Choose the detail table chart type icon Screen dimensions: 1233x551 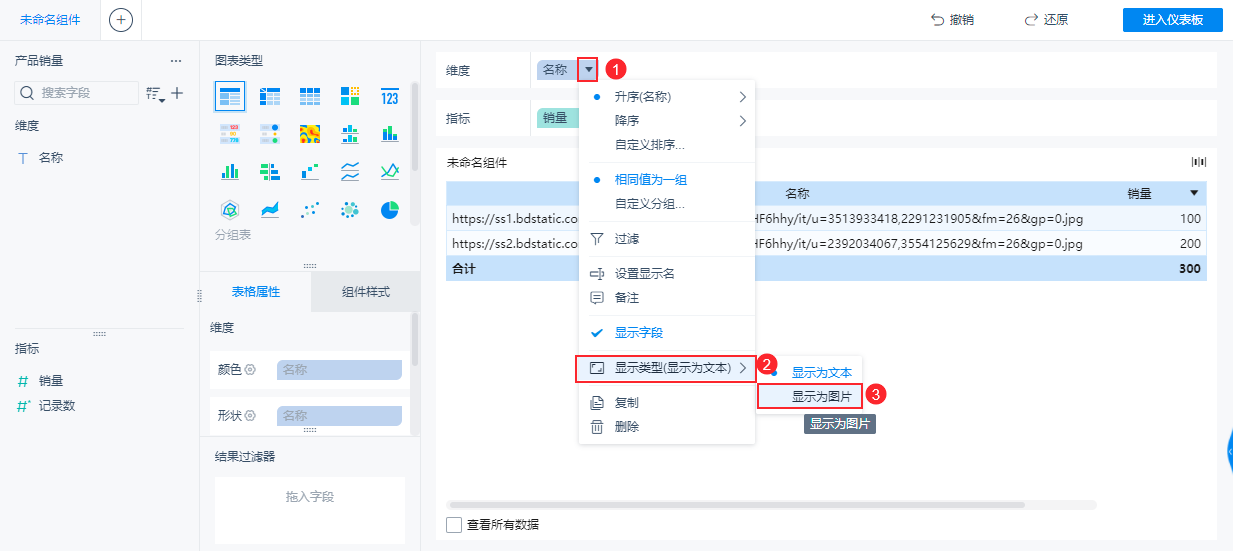(310, 97)
